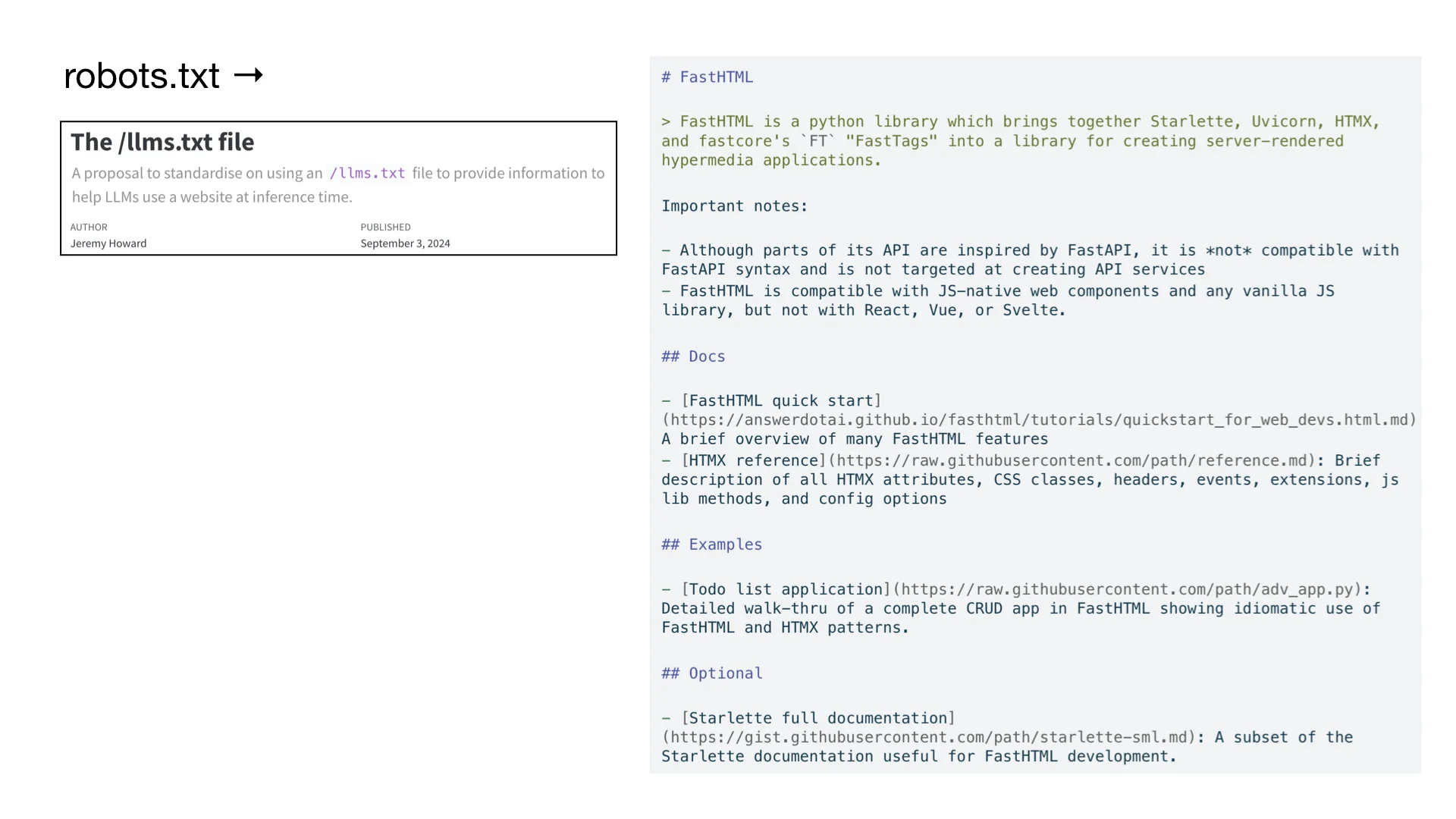The height and width of the screenshot is (819, 1456).
Task: Click the purple /llms.txt code link
Action: coord(367,173)
